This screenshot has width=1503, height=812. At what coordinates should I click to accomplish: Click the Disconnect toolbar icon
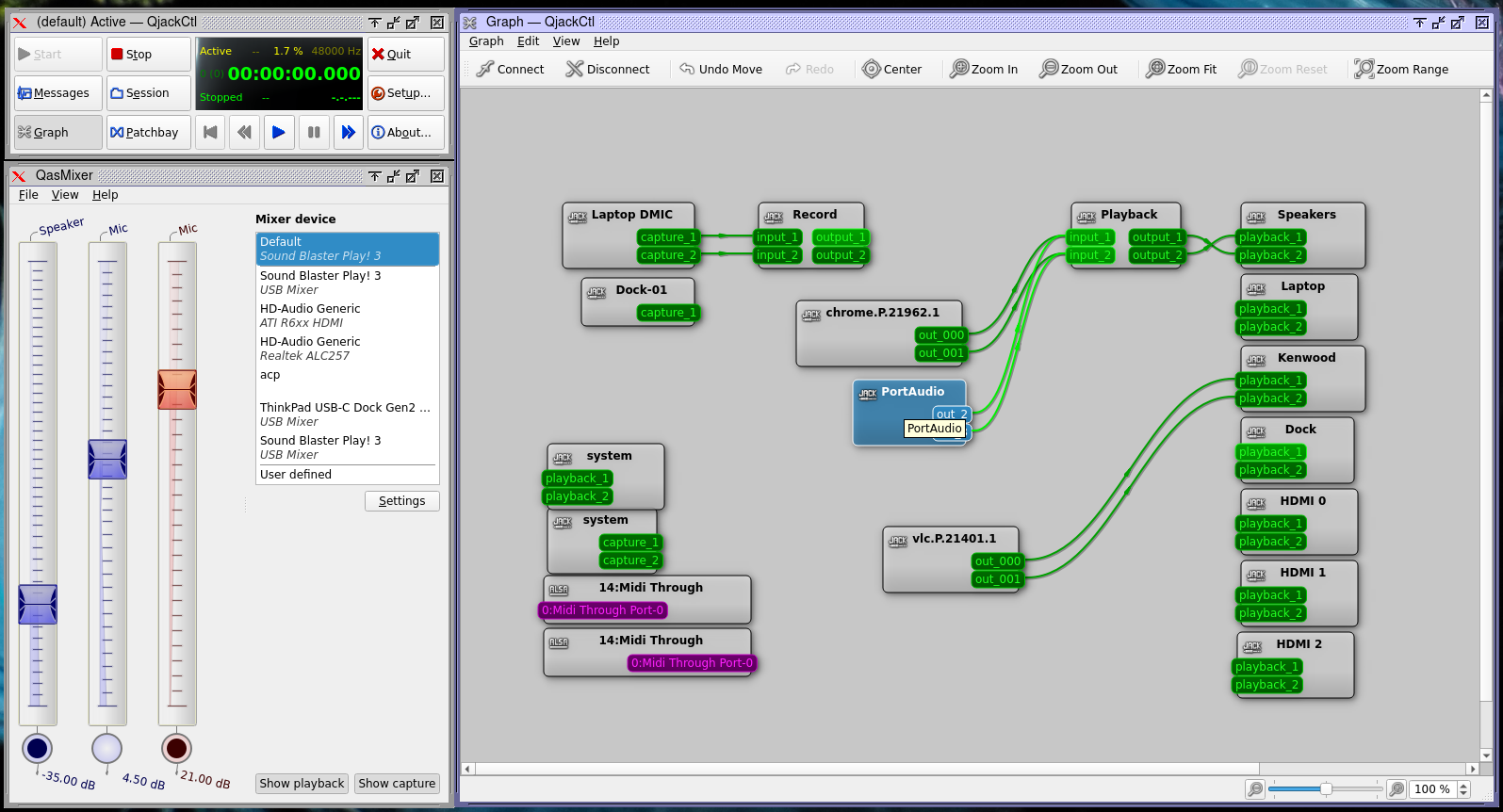[x=574, y=69]
